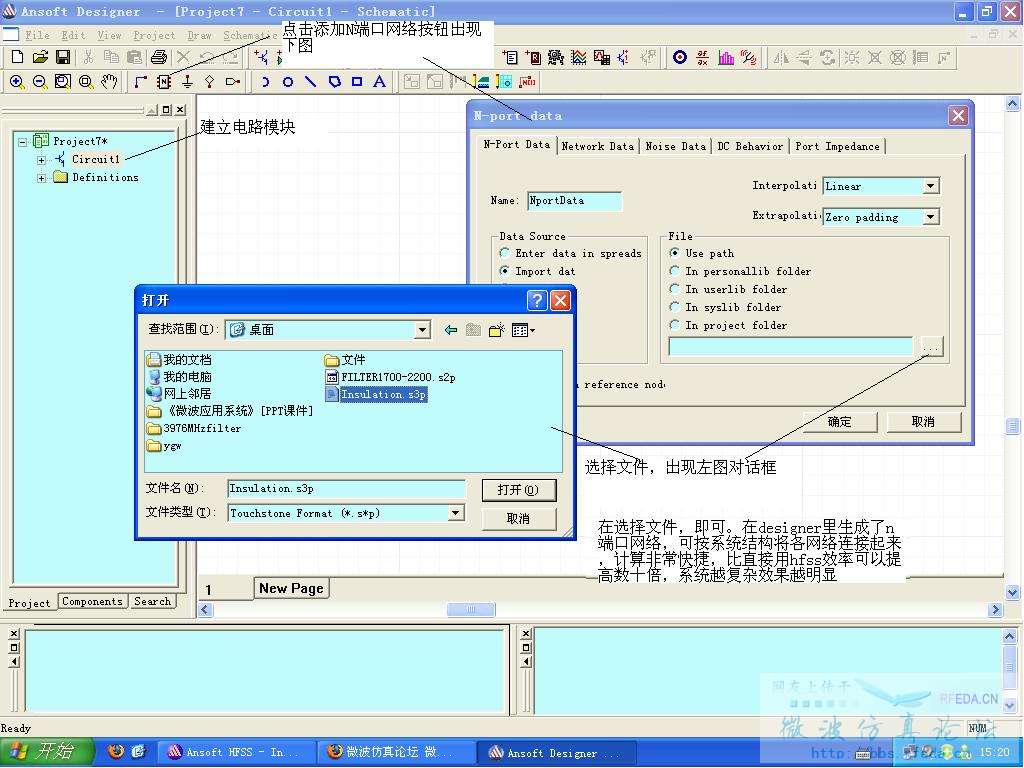Click the bullseye target toolbar icon
Viewport: 1024px width, 768px height.
[680, 57]
